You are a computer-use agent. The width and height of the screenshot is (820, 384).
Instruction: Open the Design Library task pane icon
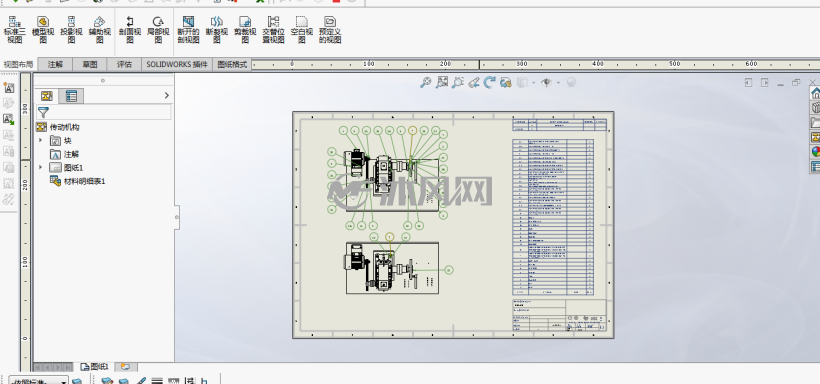[815, 108]
